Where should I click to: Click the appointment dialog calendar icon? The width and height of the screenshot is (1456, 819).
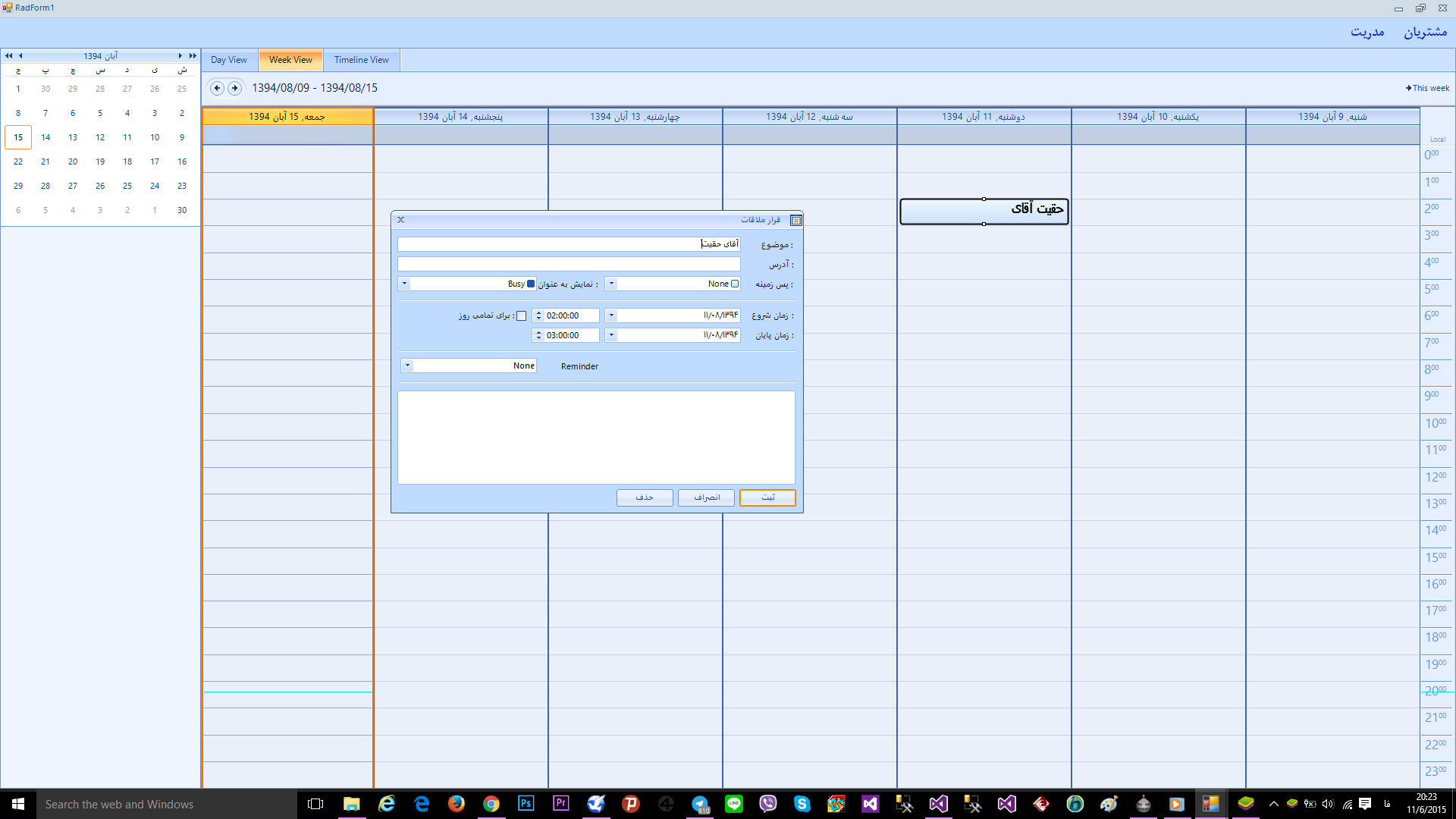pos(795,220)
